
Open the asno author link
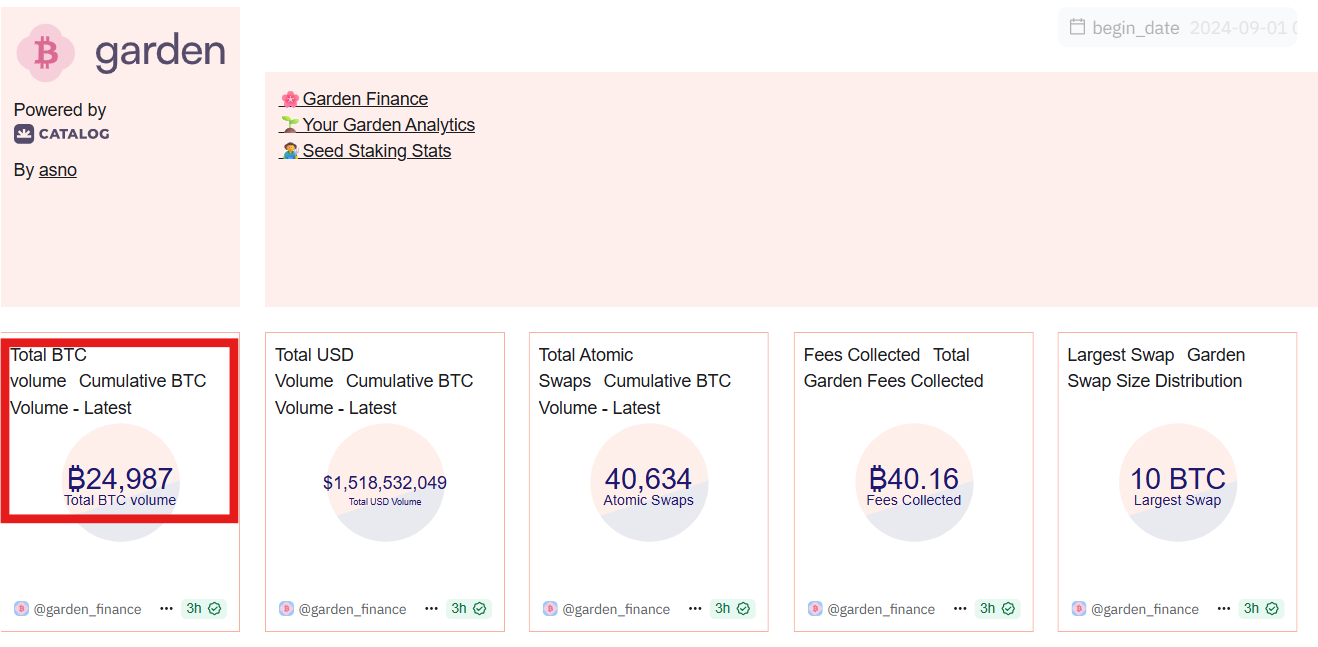click(58, 170)
